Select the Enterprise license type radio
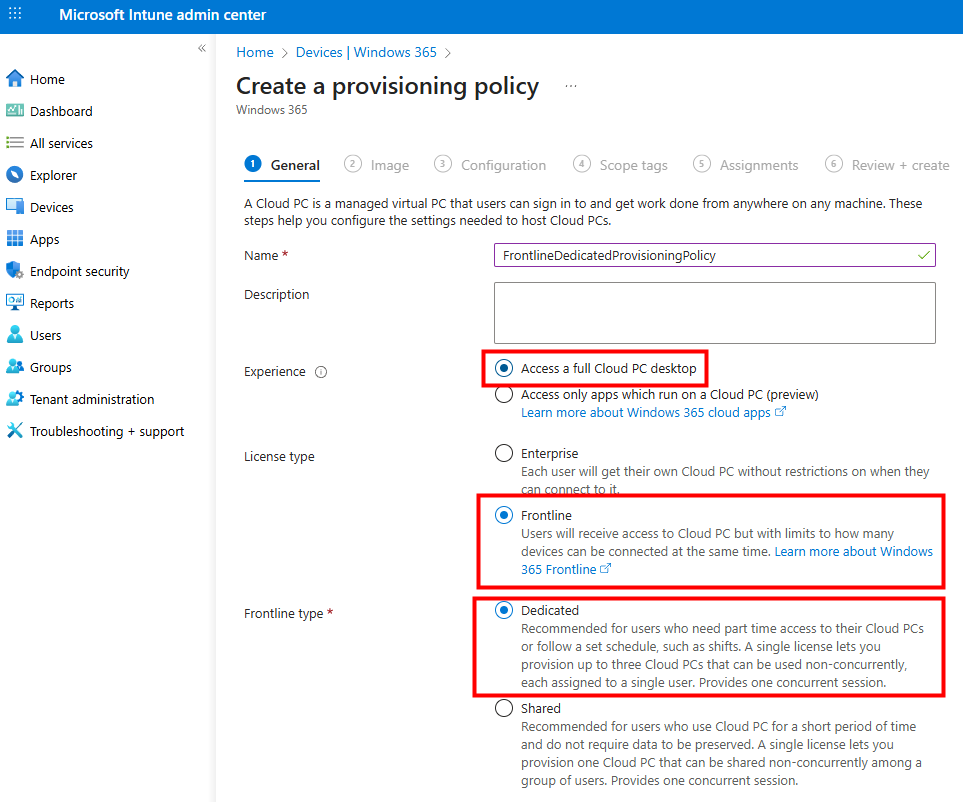This screenshot has width=963, height=802. [x=505, y=453]
